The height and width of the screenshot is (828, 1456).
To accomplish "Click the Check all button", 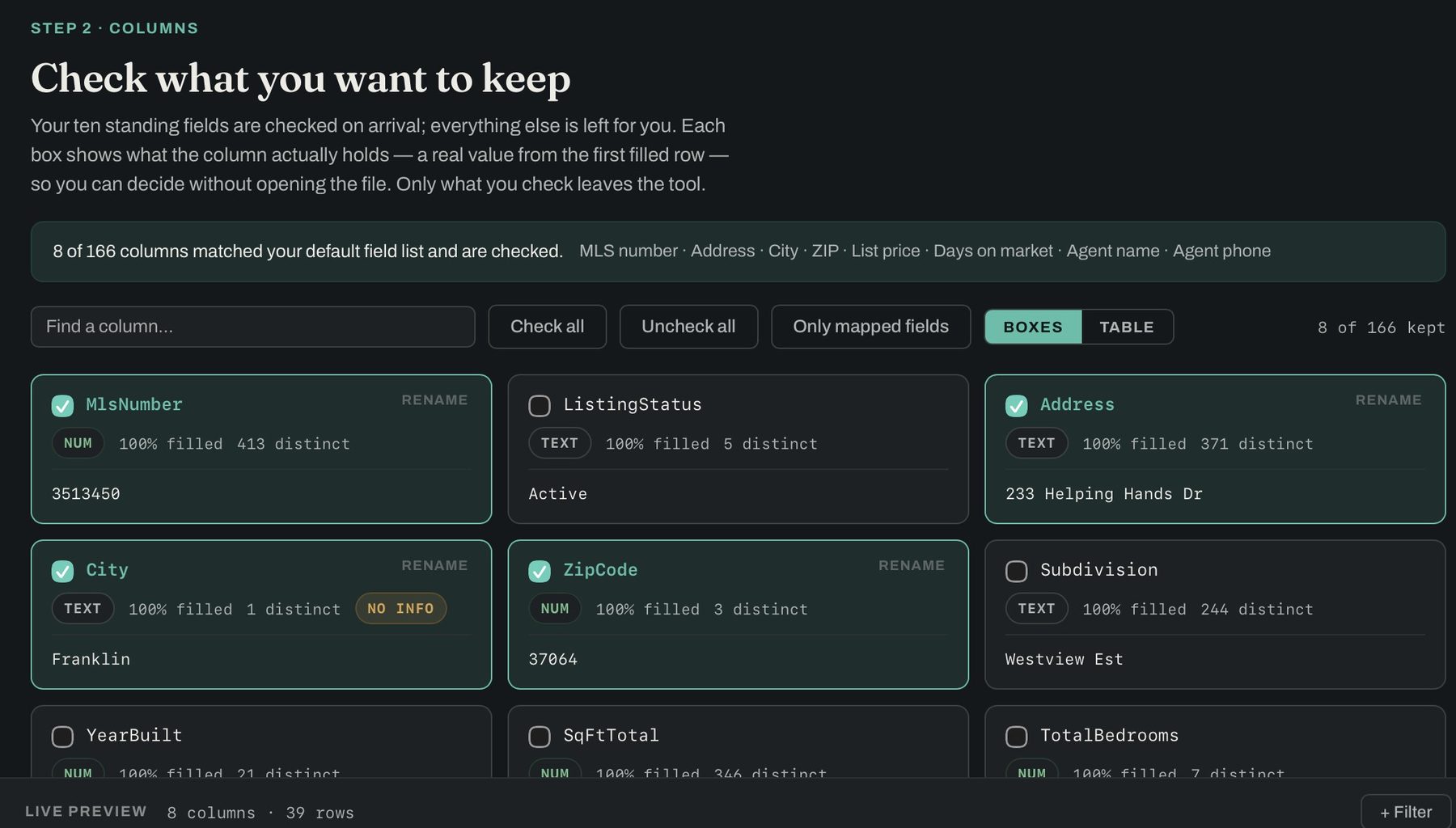I will [548, 327].
